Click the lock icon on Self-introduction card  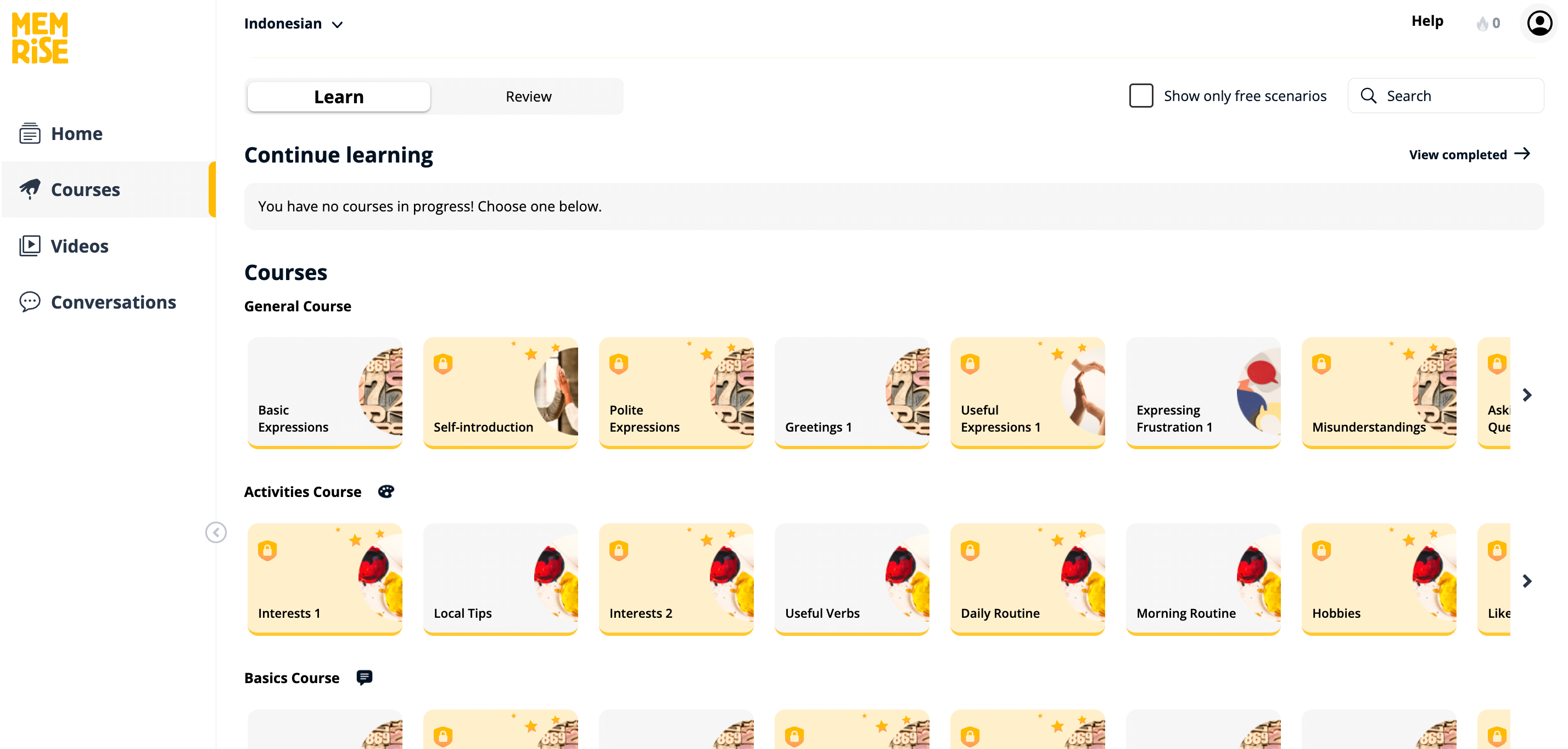(443, 364)
